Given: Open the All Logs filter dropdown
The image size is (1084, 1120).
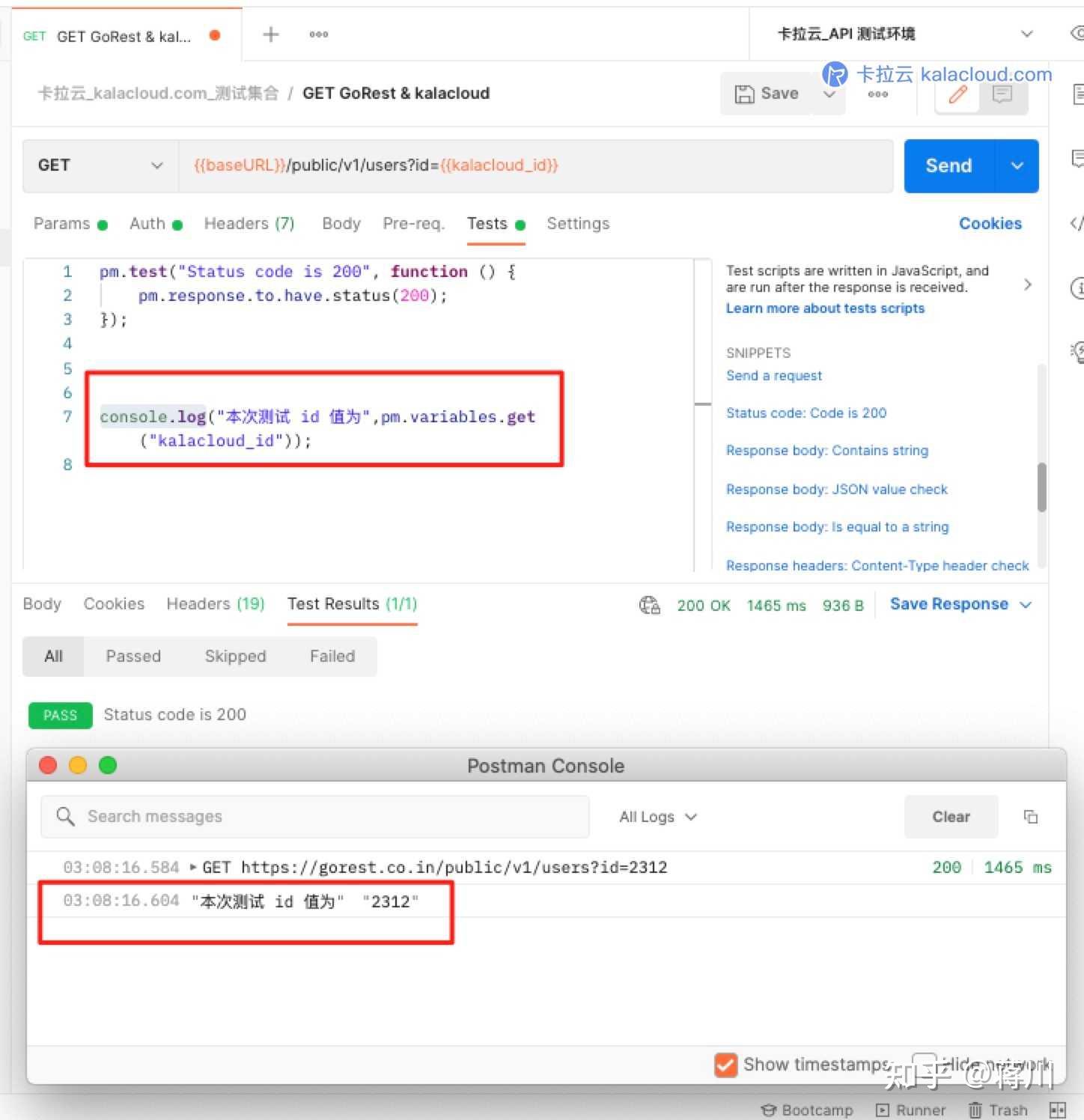Looking at the screenshot, I should 657,816.
